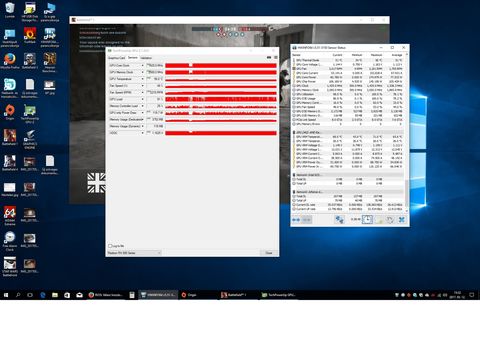Open the GPU Memory Clock sensor dropdown
This screenshot has width=480, height=360.
tap(143, 72)
